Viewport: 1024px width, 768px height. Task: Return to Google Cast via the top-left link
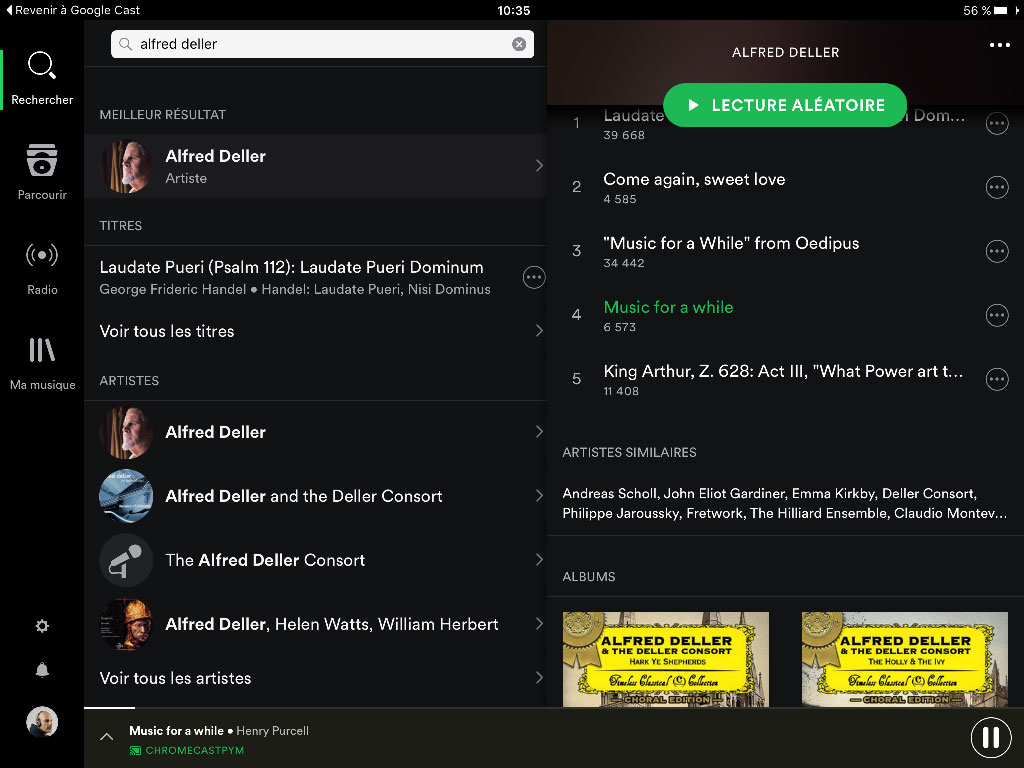(x=72, y=10)
